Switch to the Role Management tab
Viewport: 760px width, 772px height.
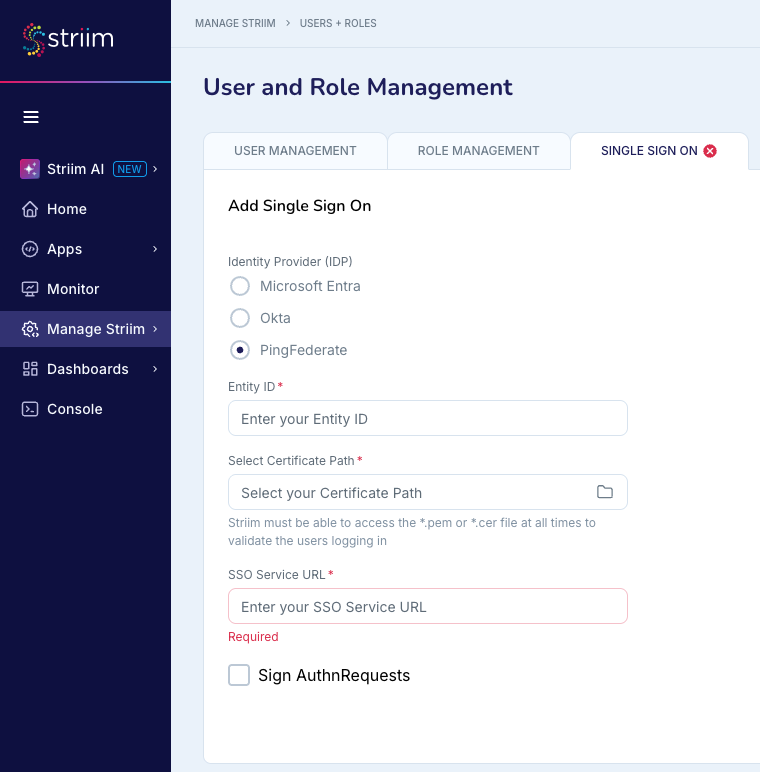pos(478,151)
